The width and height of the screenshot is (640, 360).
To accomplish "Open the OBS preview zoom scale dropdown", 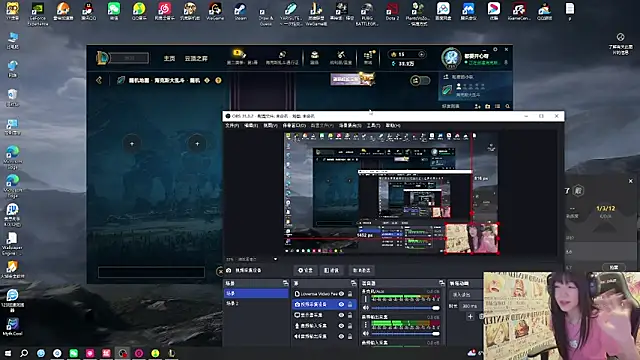I will (x=276, y=259).
